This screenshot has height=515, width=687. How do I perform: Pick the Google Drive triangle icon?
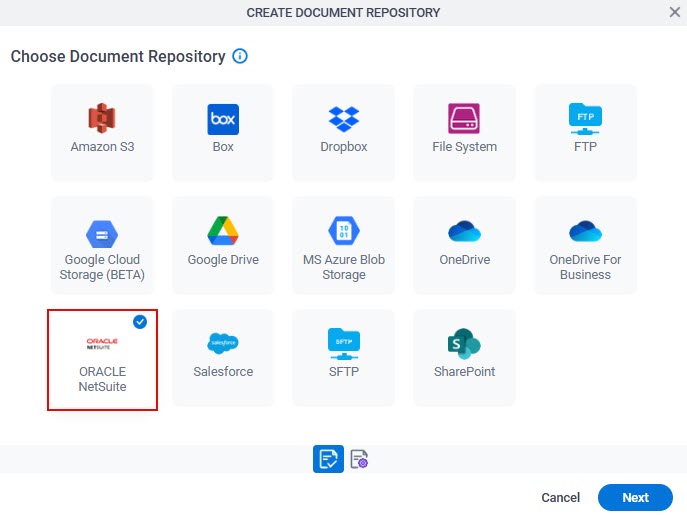(x=223, y=231)
